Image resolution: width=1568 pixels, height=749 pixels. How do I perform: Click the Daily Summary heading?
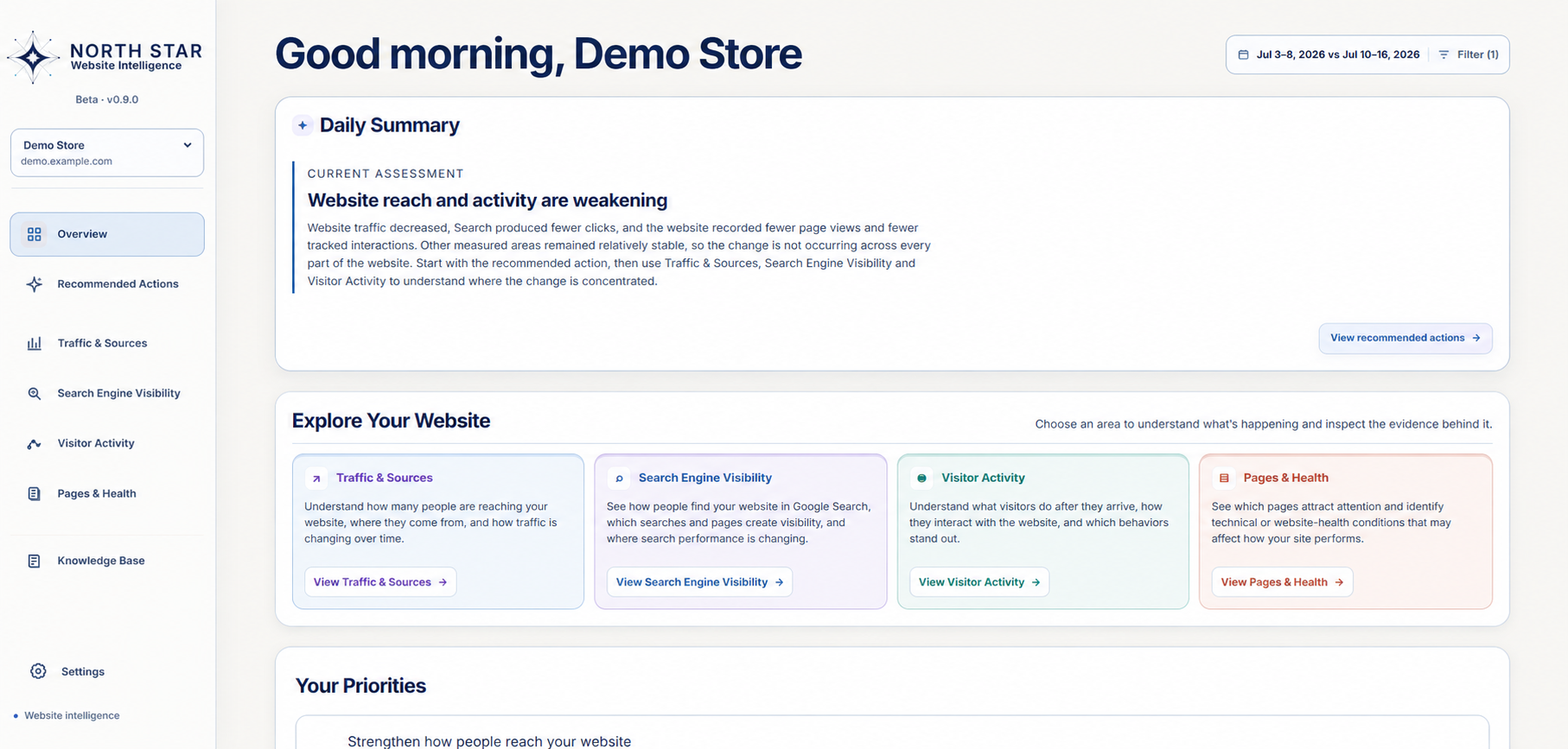pos(390,125)
